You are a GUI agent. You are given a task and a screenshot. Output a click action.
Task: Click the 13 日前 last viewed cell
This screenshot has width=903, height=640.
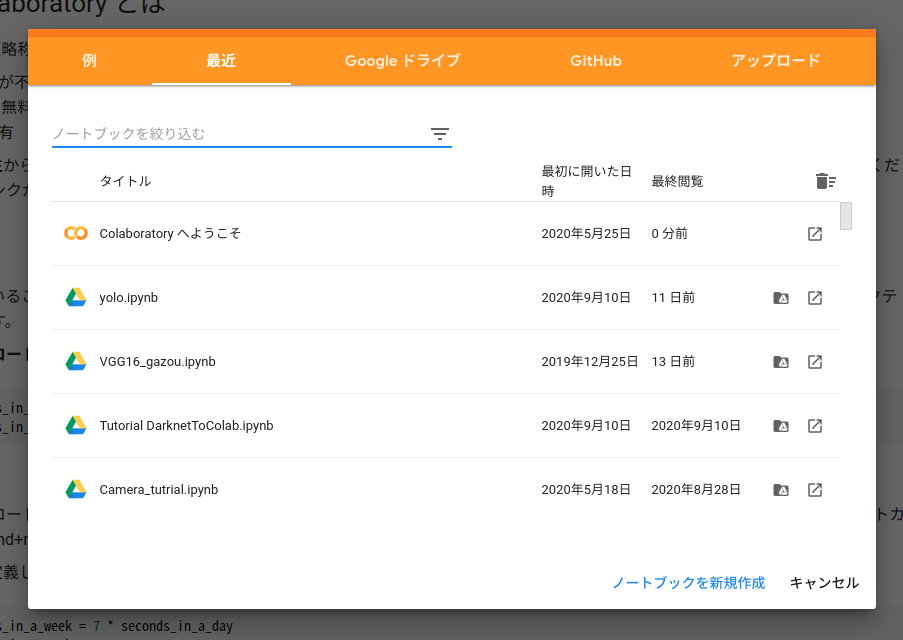673,361
